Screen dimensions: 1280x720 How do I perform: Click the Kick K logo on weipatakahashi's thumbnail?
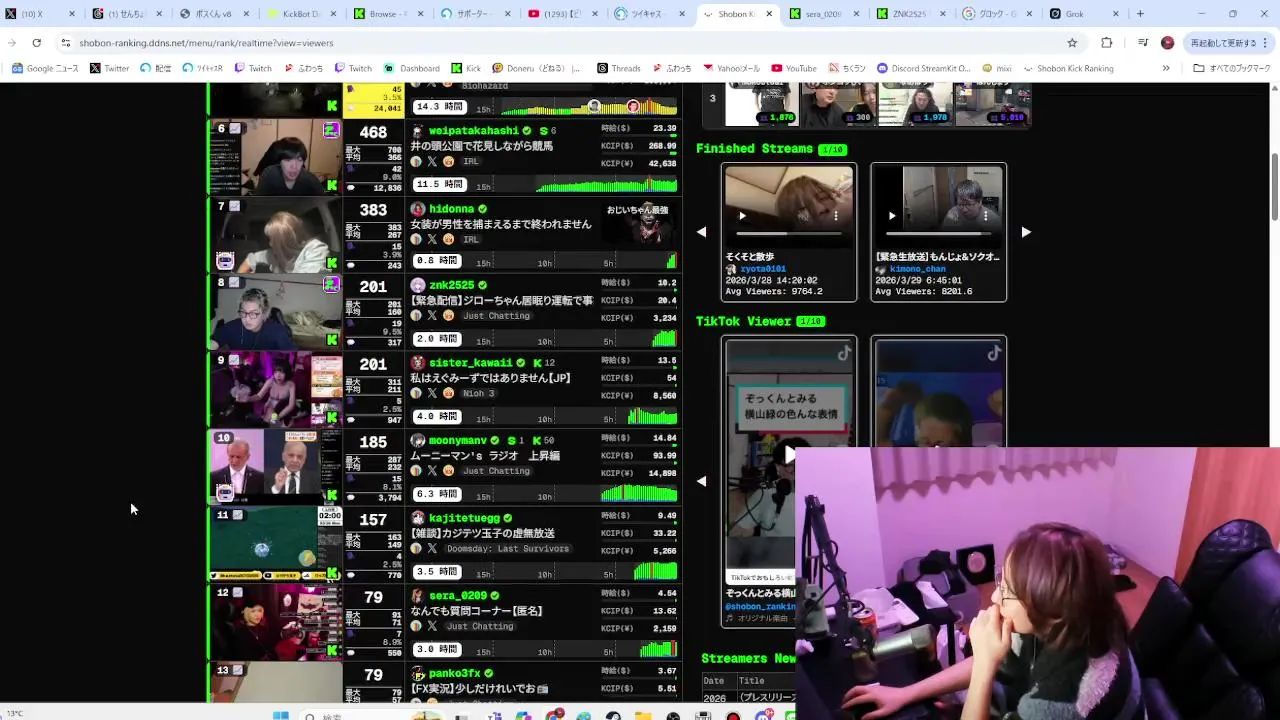(x=332, y=185)
